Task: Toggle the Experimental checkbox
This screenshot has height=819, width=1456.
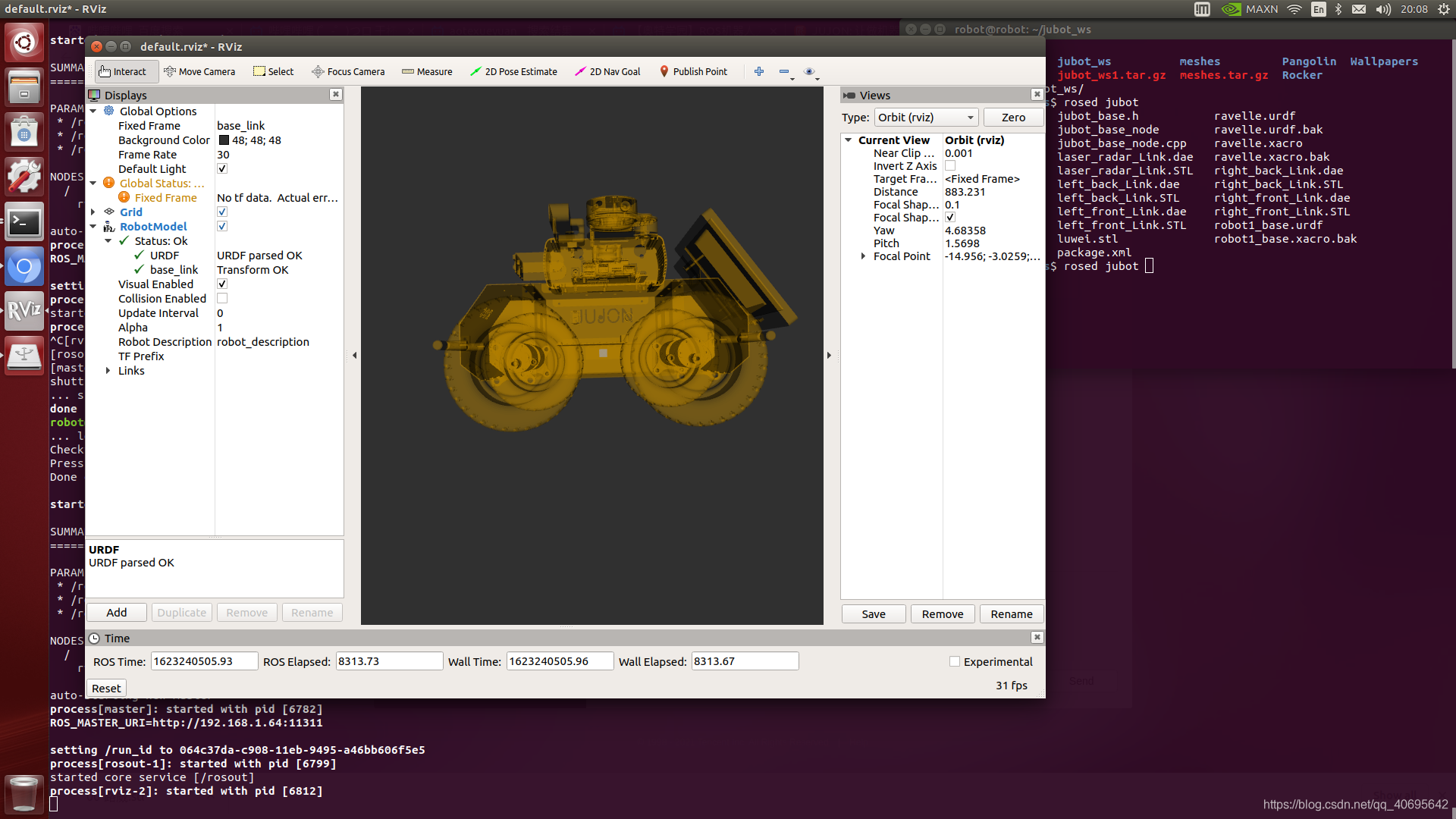Action: [955, 662]
